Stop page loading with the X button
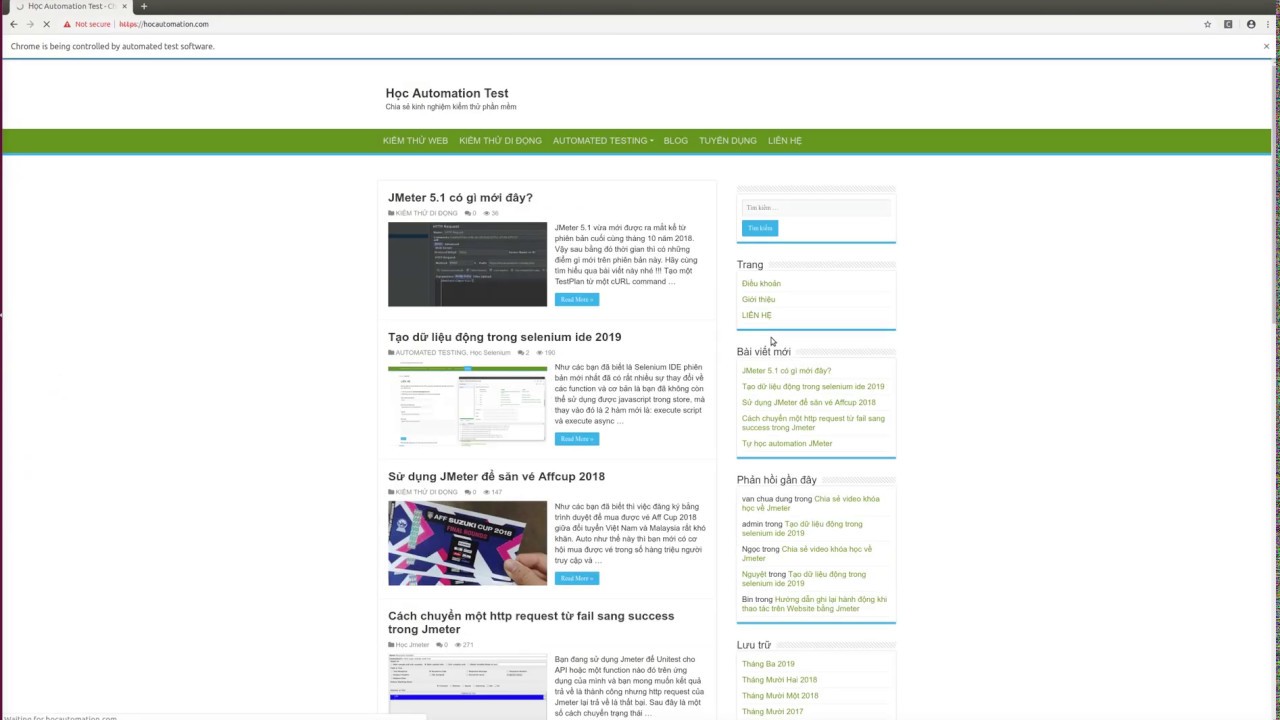This screenshot has width=1280, height=720. pos(46,24)
